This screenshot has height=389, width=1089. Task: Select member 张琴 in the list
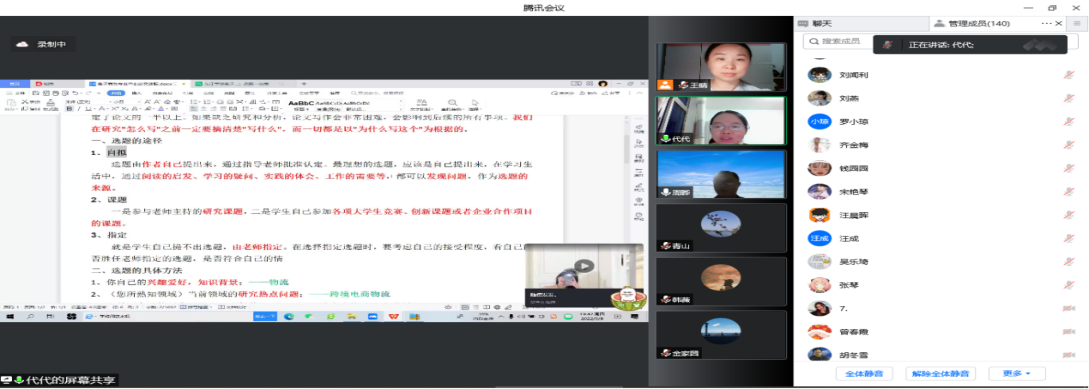pyautogui.click(x=941, y=285)
